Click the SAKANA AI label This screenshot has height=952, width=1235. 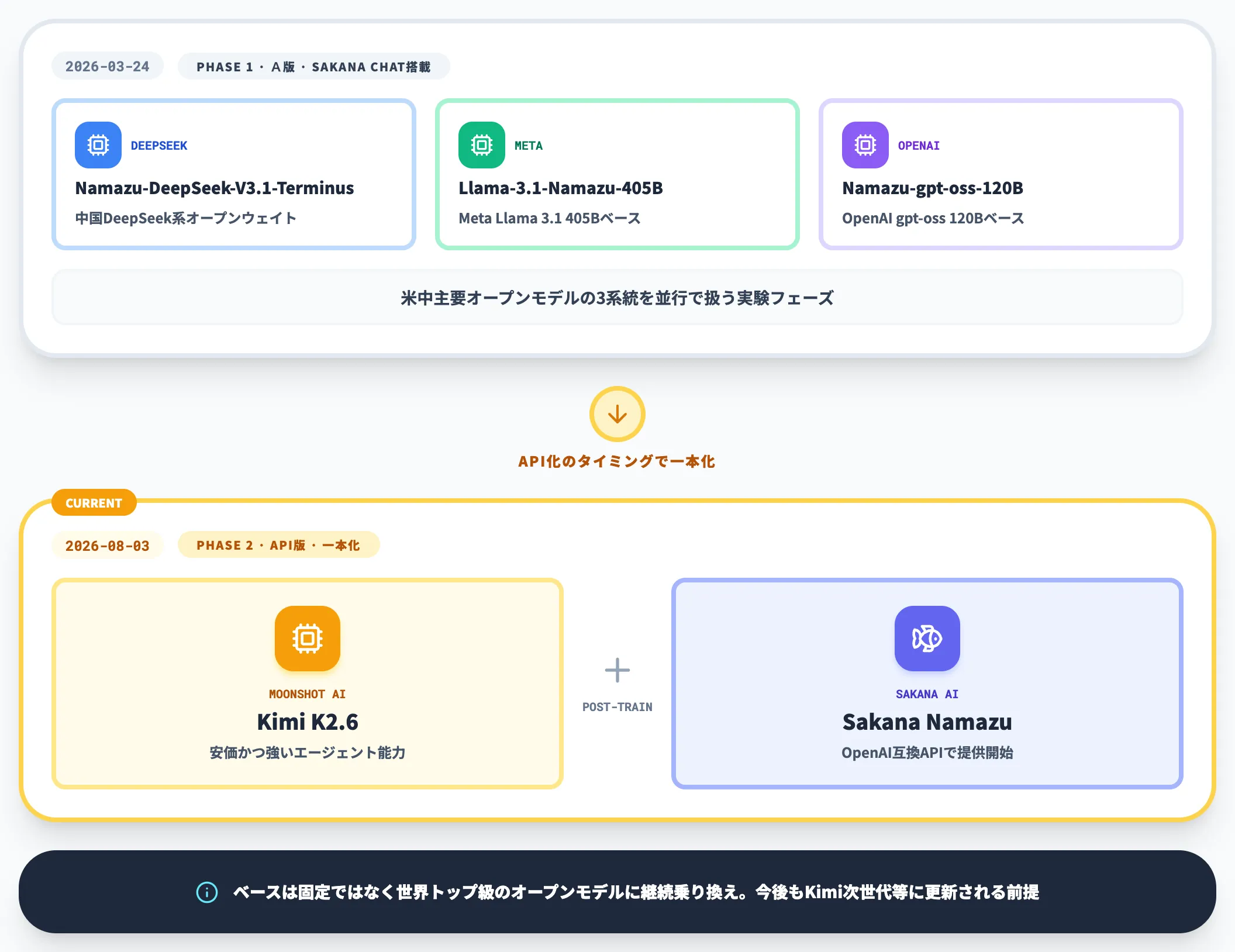[927, 694]
